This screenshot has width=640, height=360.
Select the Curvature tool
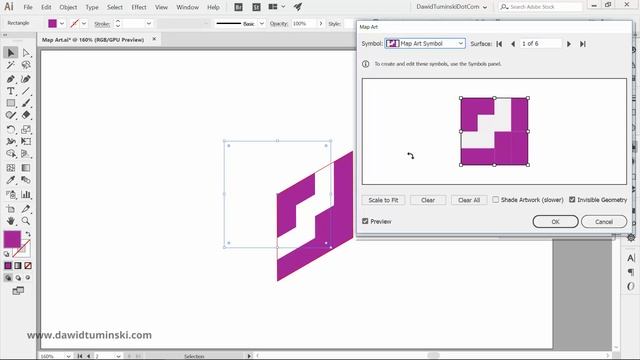click(26, 79)
